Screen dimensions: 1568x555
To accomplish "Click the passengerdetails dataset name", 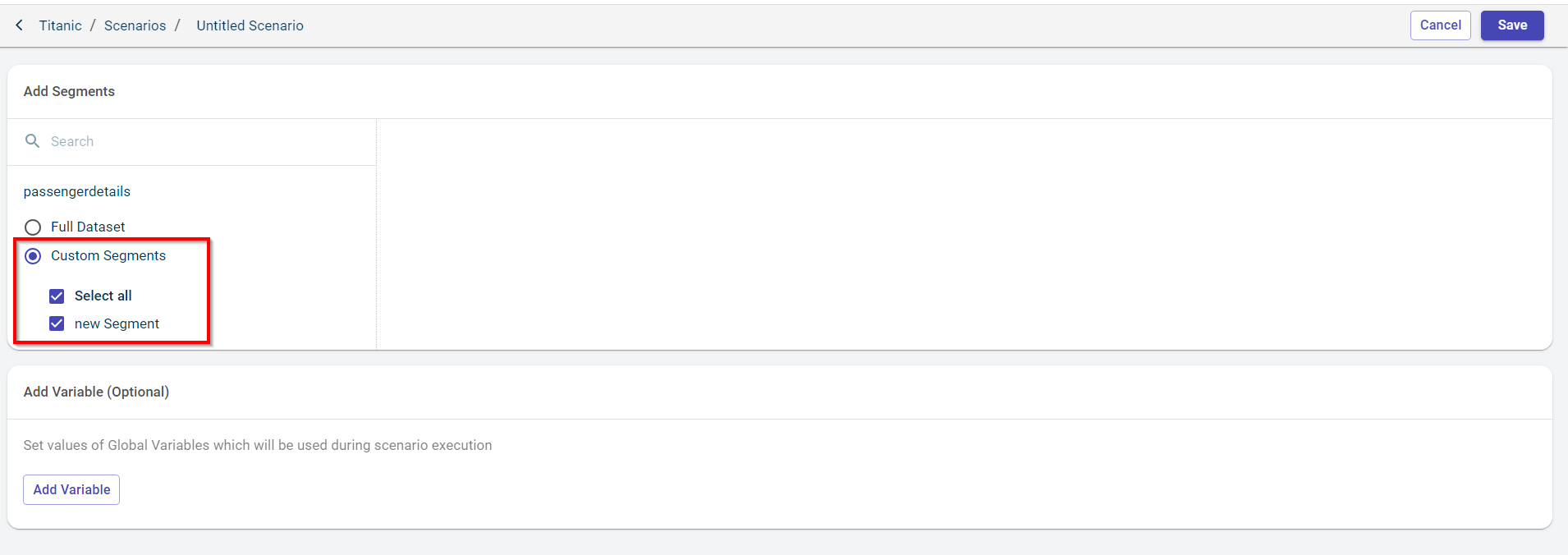I will pos(76,191).
